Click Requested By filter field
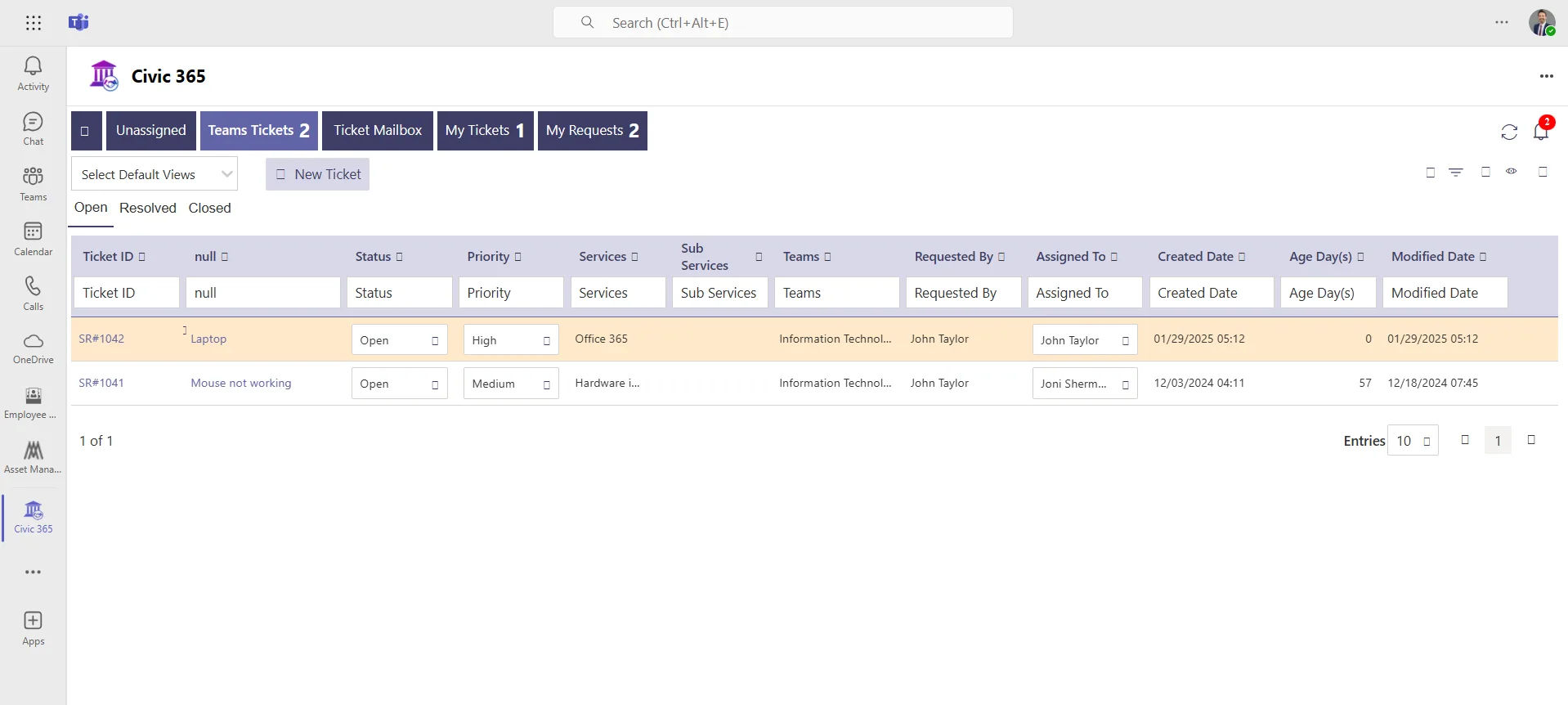 pyautogui.click(x=964, y=293)
